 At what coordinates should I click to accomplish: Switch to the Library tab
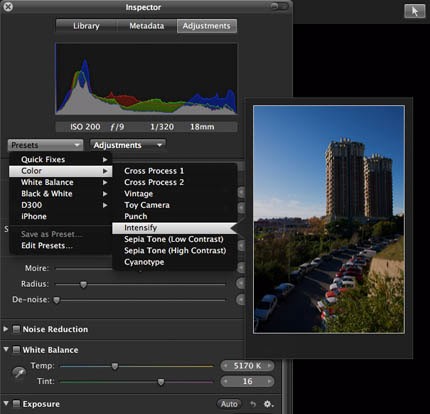point(86,26)
